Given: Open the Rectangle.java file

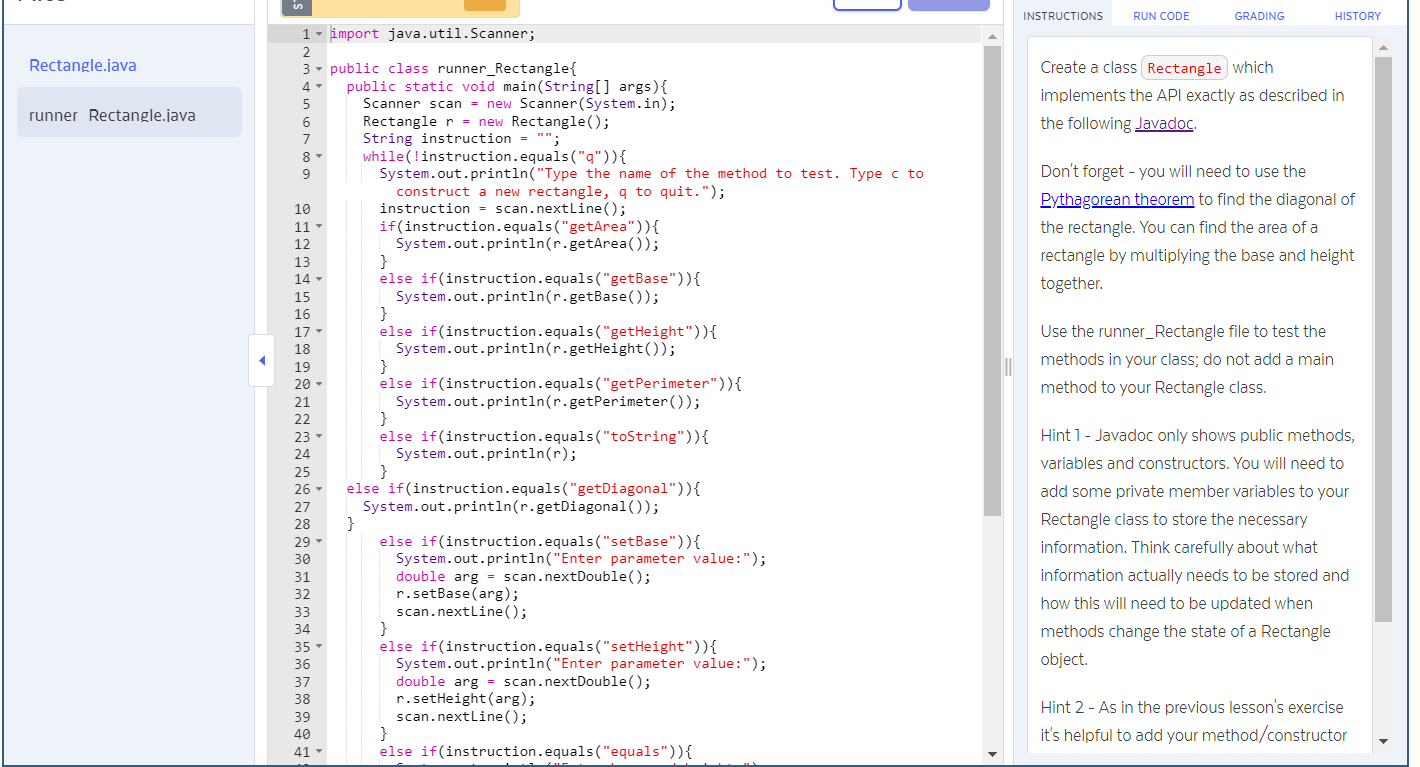Looking at the screenshot, I should (82, 65).
